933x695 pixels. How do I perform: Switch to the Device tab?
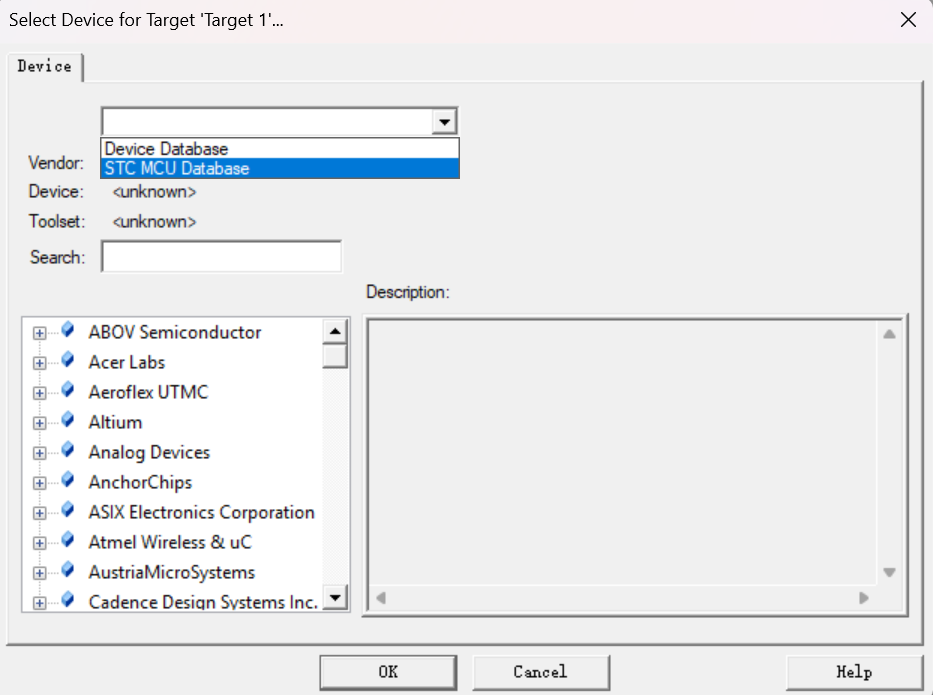click(45, 67)
